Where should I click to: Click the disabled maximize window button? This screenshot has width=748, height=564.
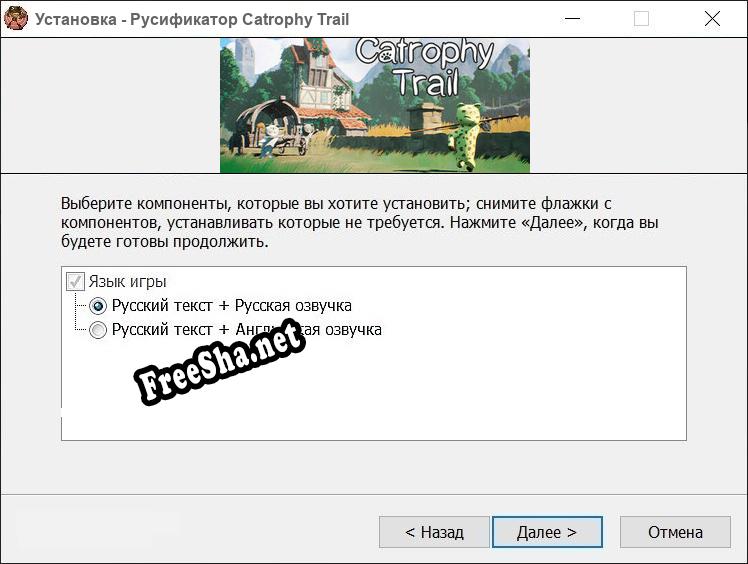coord(641,19)
